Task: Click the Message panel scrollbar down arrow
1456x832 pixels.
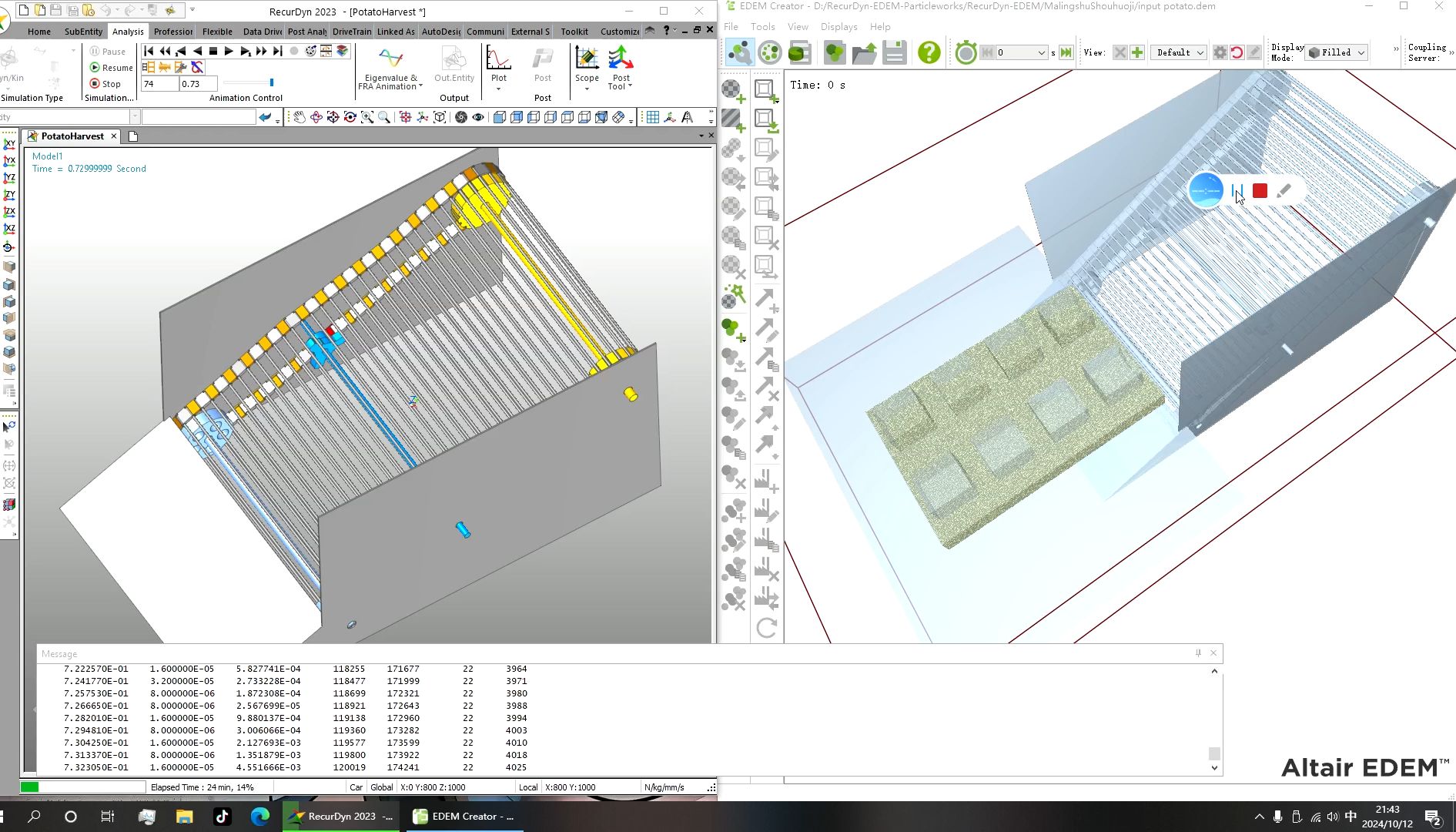Action: 1214,767
